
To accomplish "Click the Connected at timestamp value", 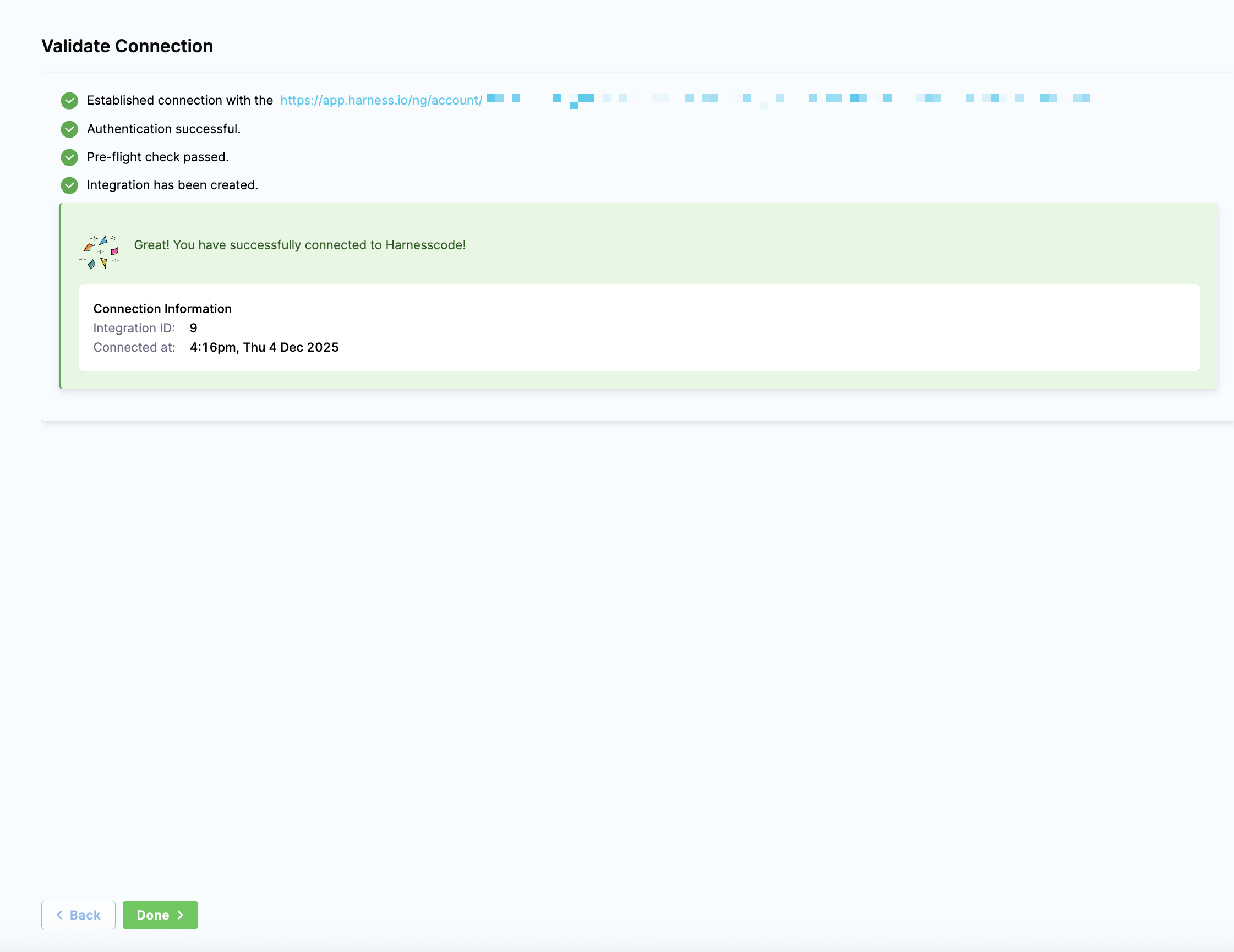I will [x=264, y=347].
